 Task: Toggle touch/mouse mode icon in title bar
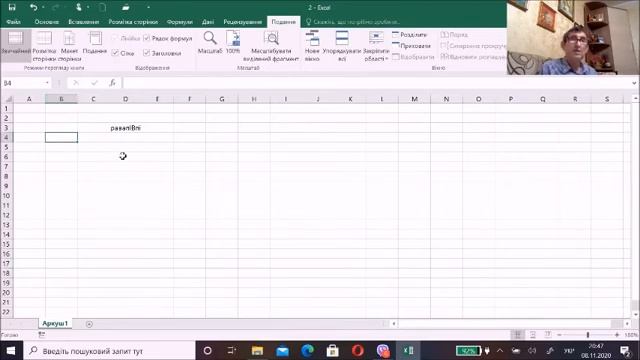(x=79, y=7)
